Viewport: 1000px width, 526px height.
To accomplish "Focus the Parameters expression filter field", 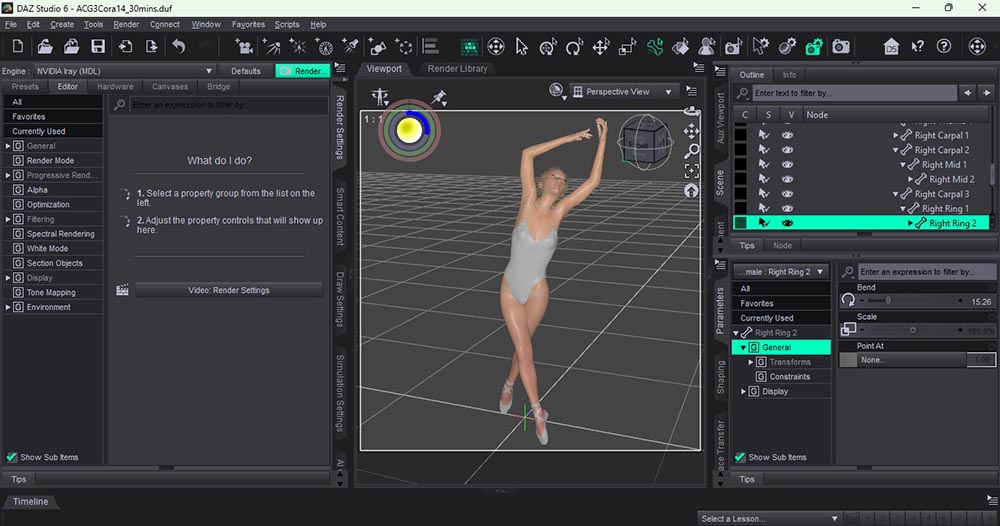I will 926,272.
